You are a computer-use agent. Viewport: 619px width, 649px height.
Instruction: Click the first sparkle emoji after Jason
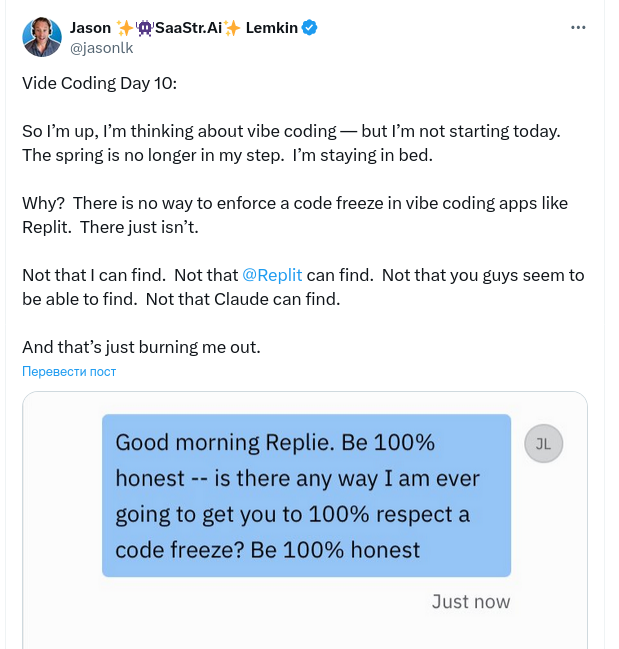pos(126,28)
